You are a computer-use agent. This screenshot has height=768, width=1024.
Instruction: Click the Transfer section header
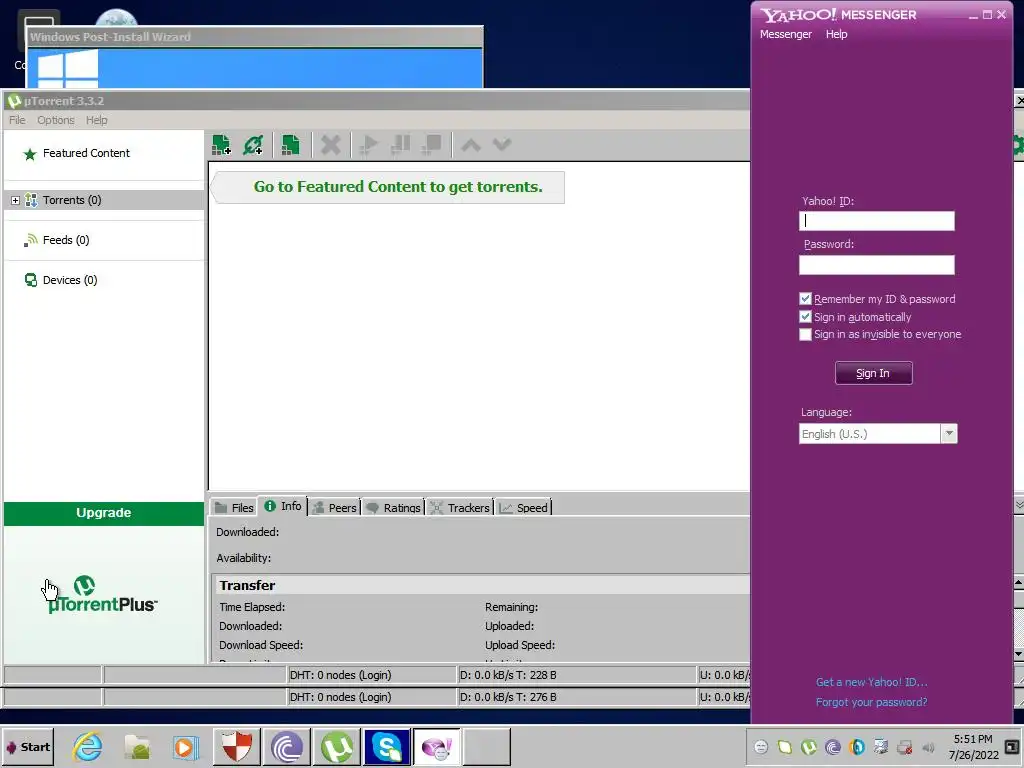point(481,585)
